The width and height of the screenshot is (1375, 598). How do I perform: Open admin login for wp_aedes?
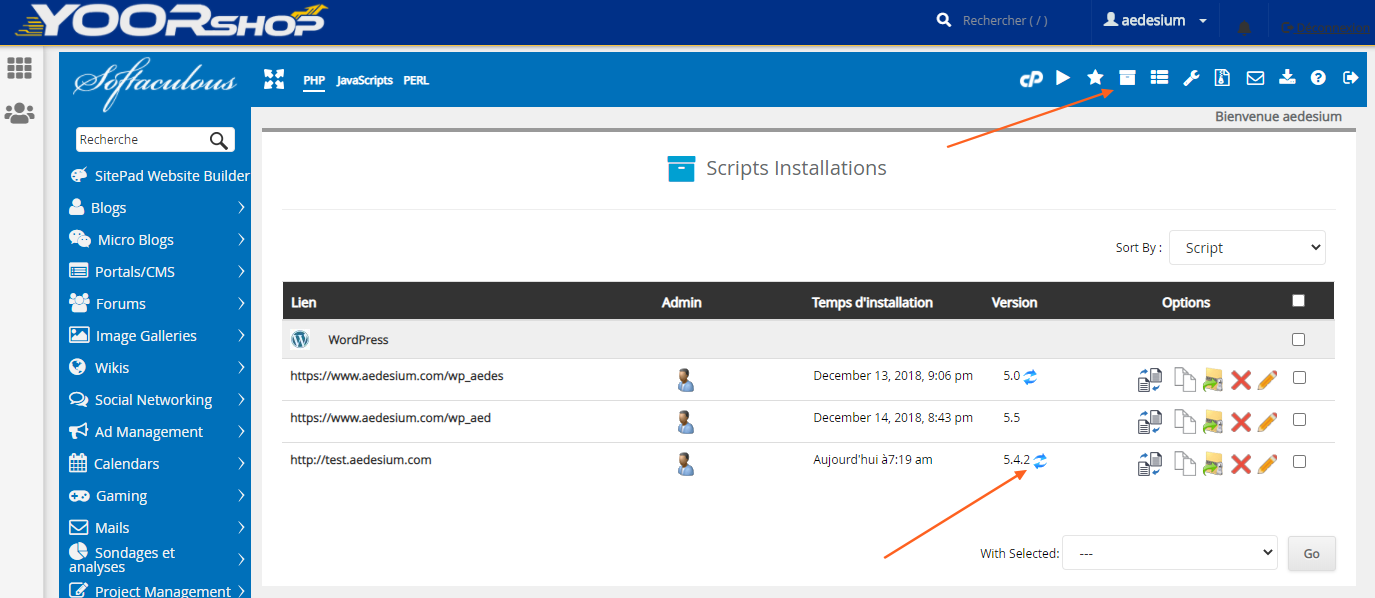685,380
